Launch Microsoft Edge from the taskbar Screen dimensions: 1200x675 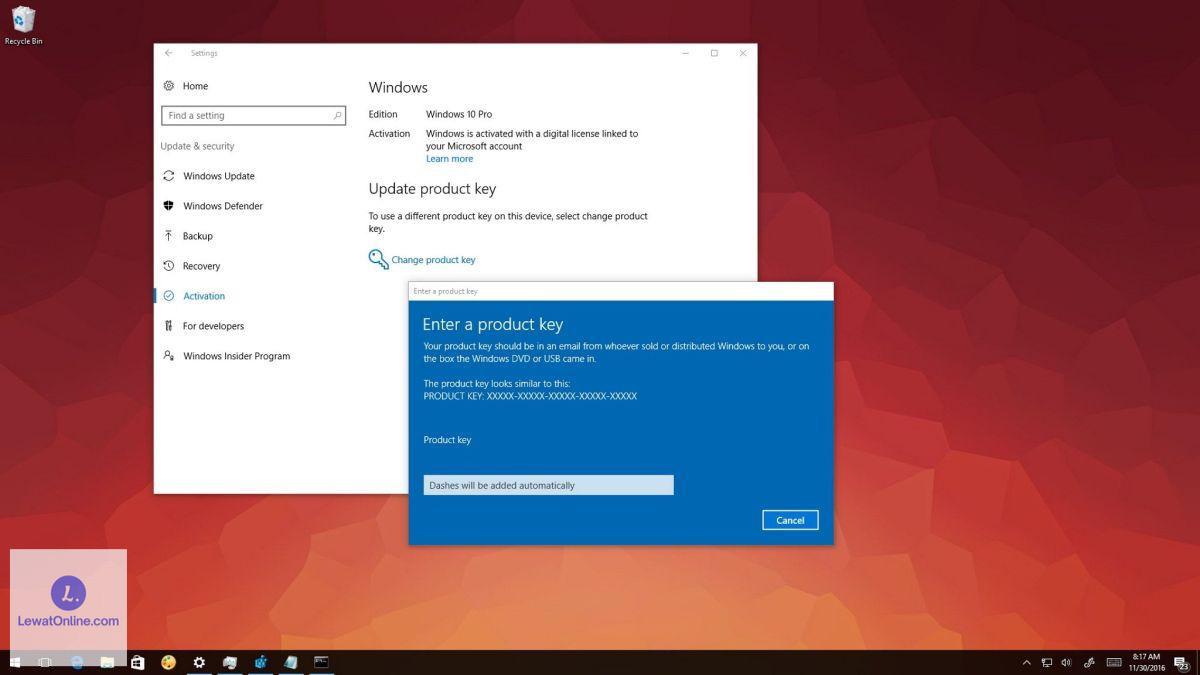click(77, 662)
